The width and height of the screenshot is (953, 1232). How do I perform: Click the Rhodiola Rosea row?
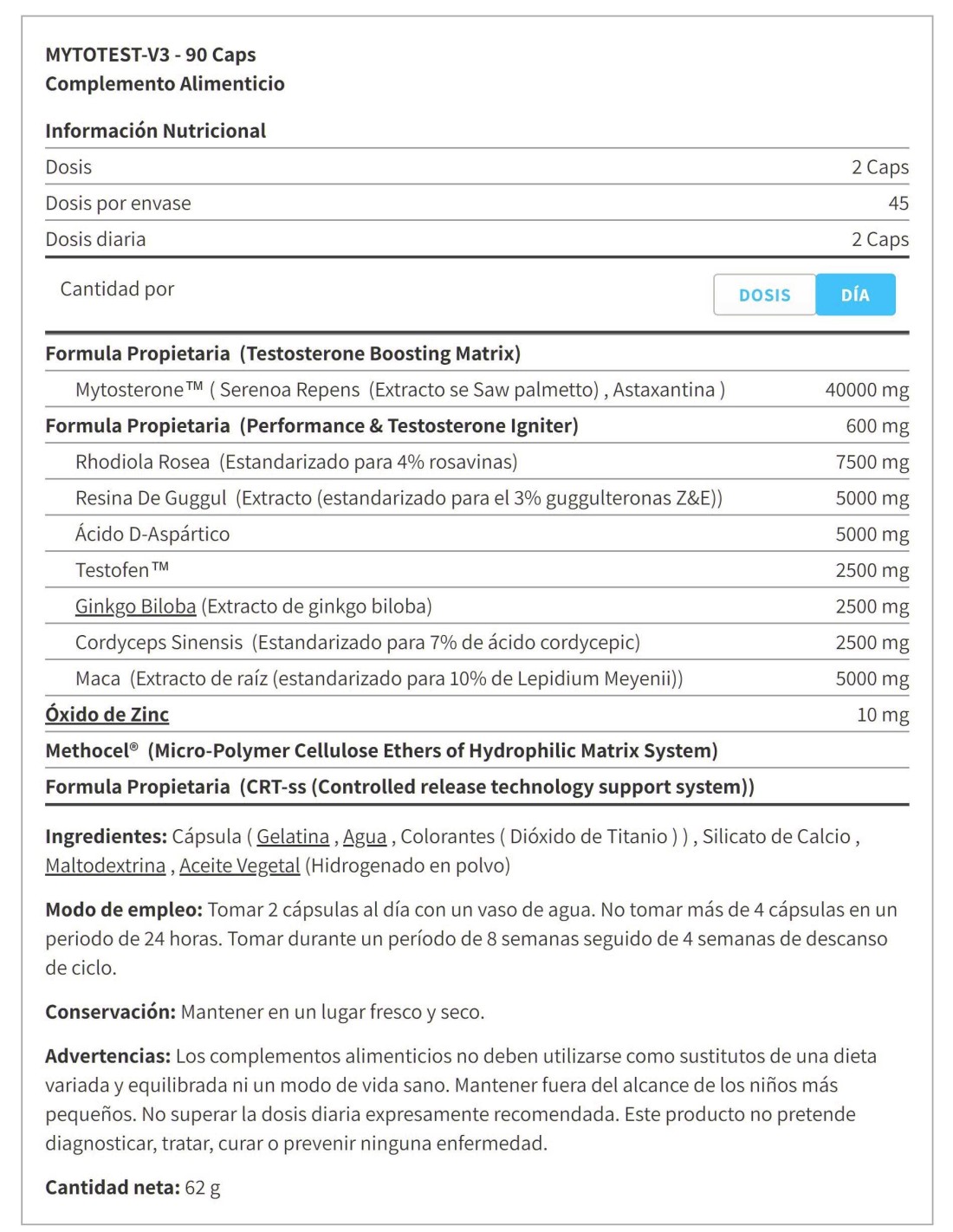point(476,462)
